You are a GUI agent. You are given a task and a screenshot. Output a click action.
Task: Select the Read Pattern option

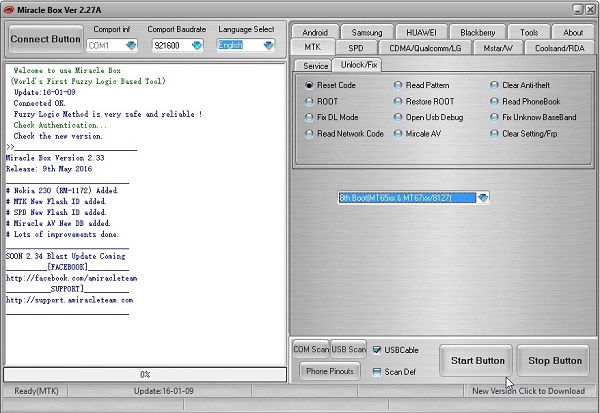pos(399,86)
